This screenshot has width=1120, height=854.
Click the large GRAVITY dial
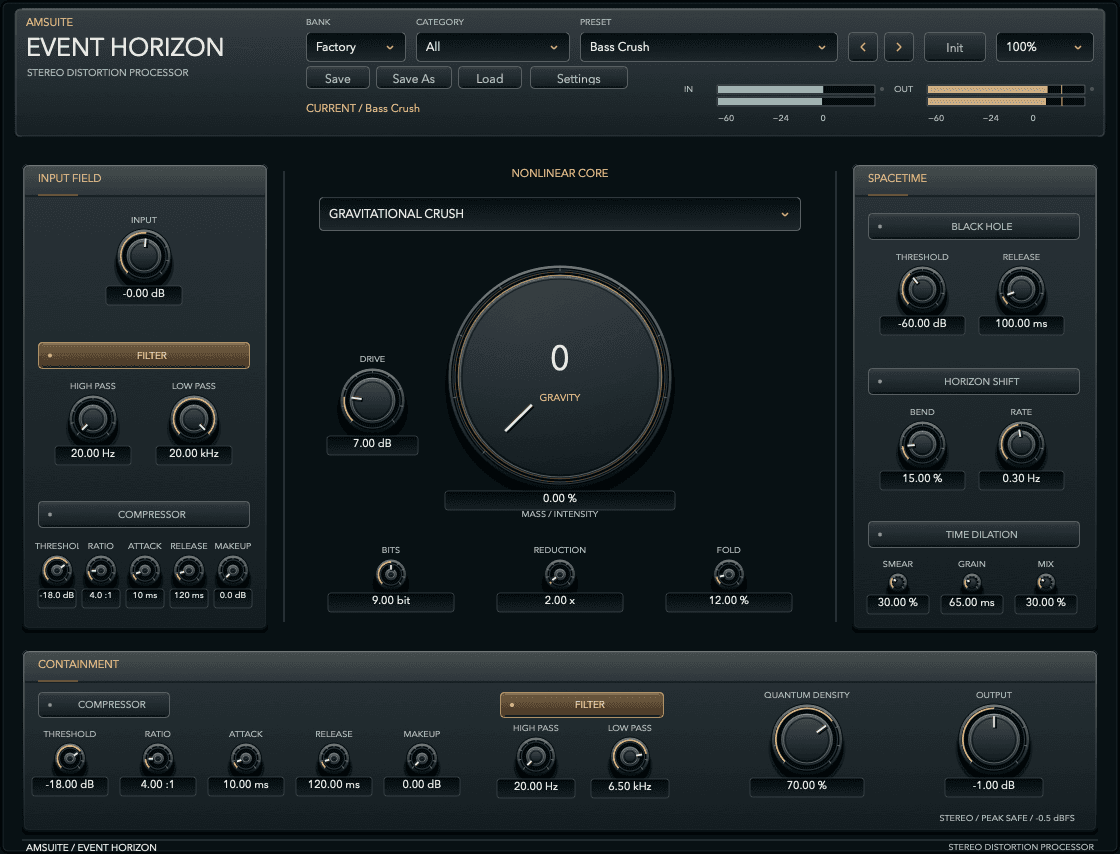click(559, 376)
